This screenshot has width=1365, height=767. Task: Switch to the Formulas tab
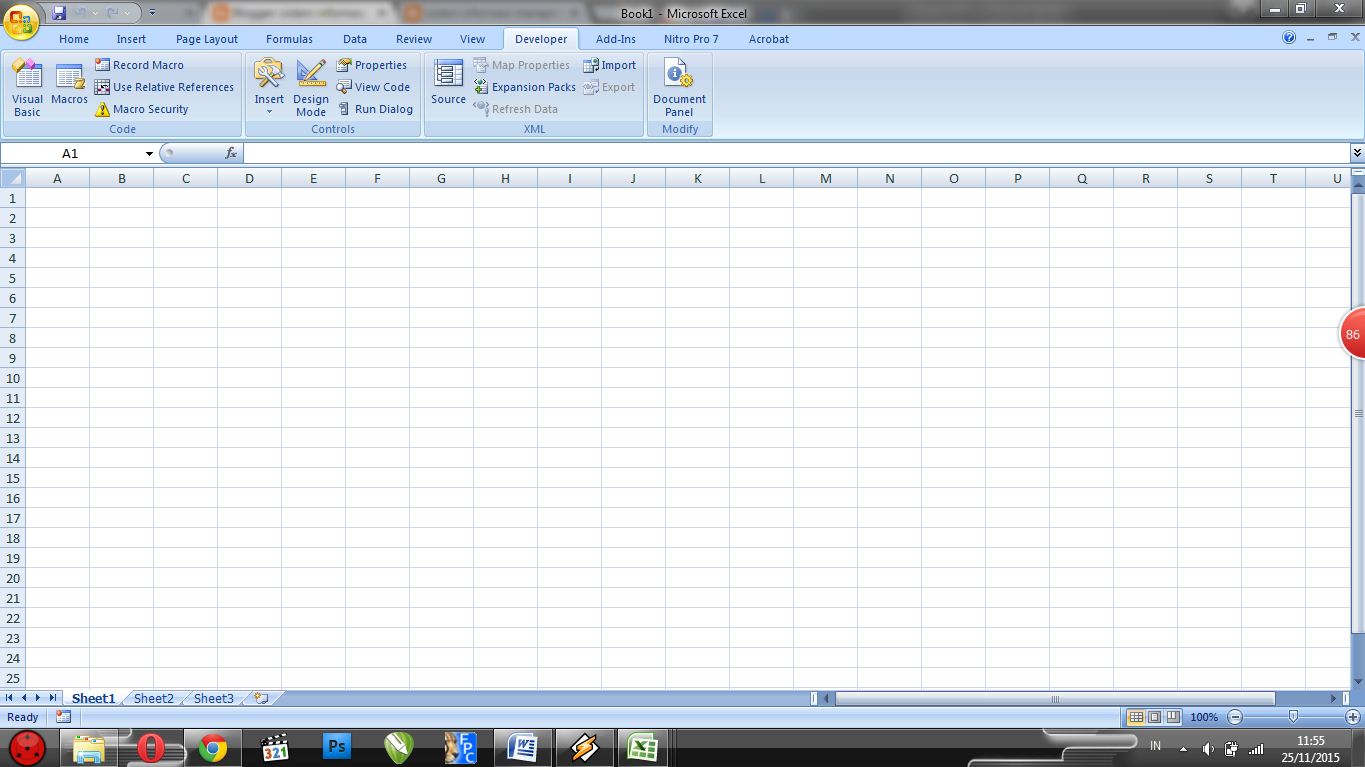[x=289, y=39]
